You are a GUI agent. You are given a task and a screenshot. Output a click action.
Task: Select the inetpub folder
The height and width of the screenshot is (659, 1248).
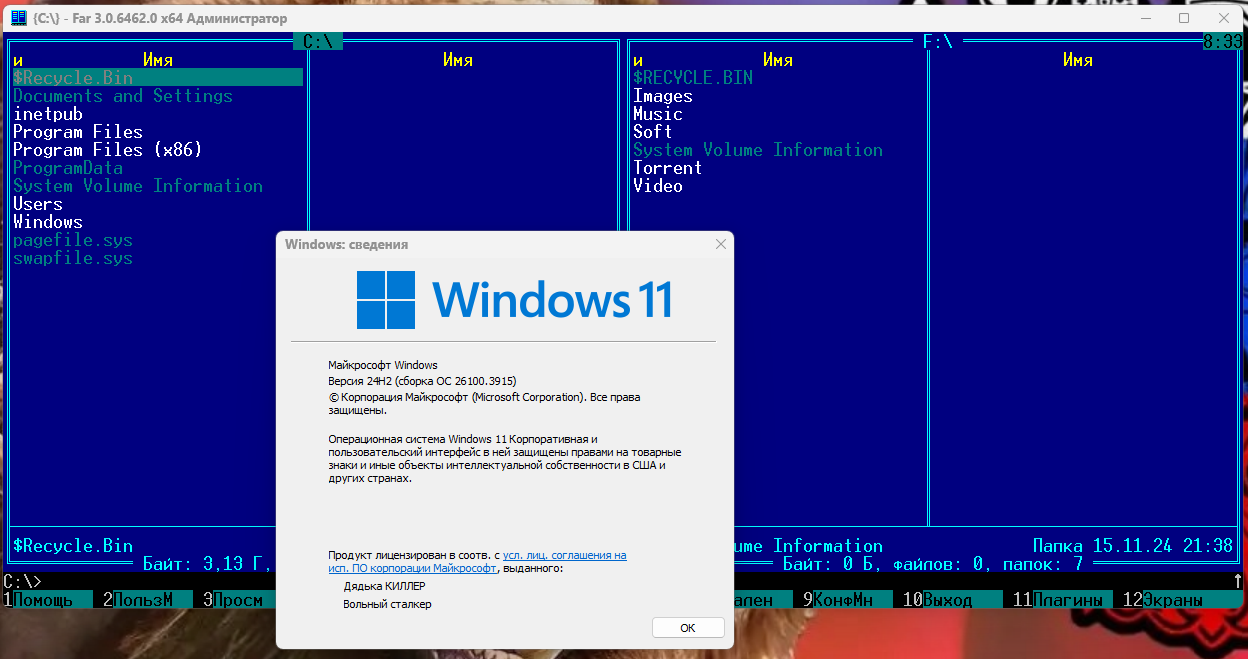click(48, 114)
